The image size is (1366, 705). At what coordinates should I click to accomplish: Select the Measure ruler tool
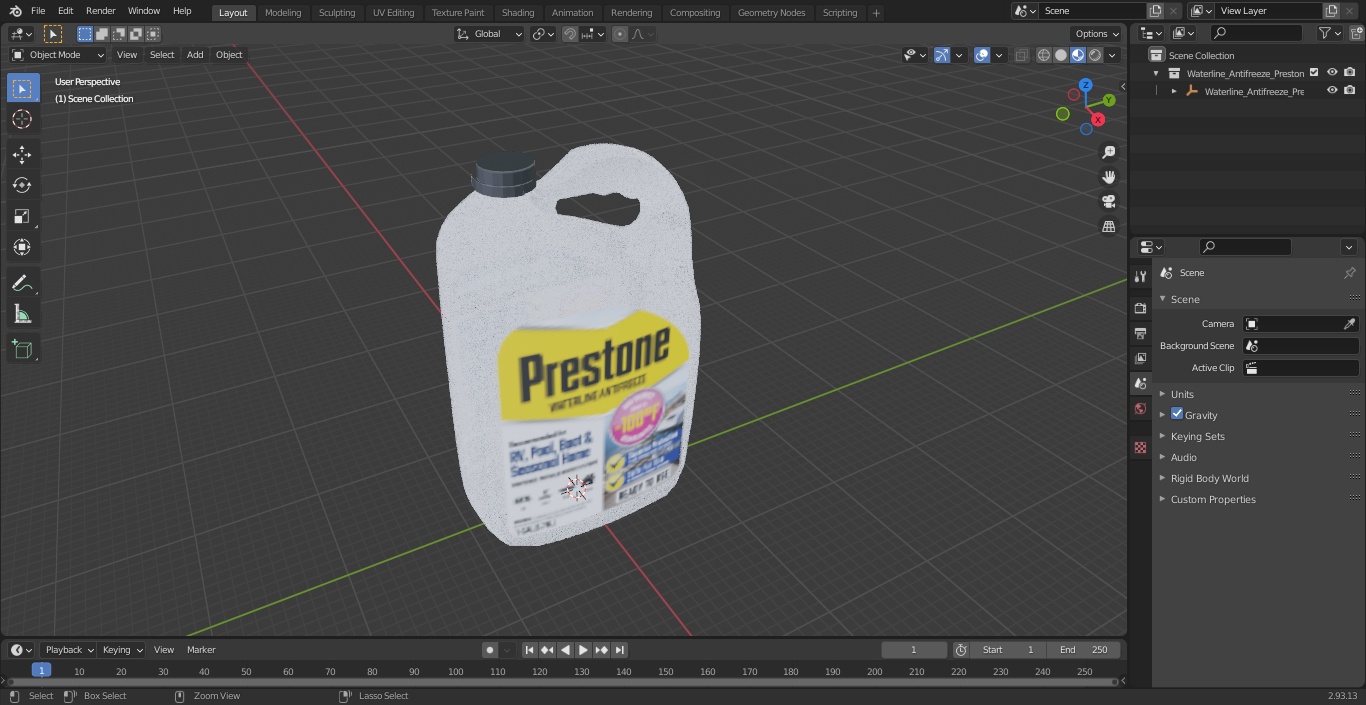pyautogui.click(x=22, y=315)
